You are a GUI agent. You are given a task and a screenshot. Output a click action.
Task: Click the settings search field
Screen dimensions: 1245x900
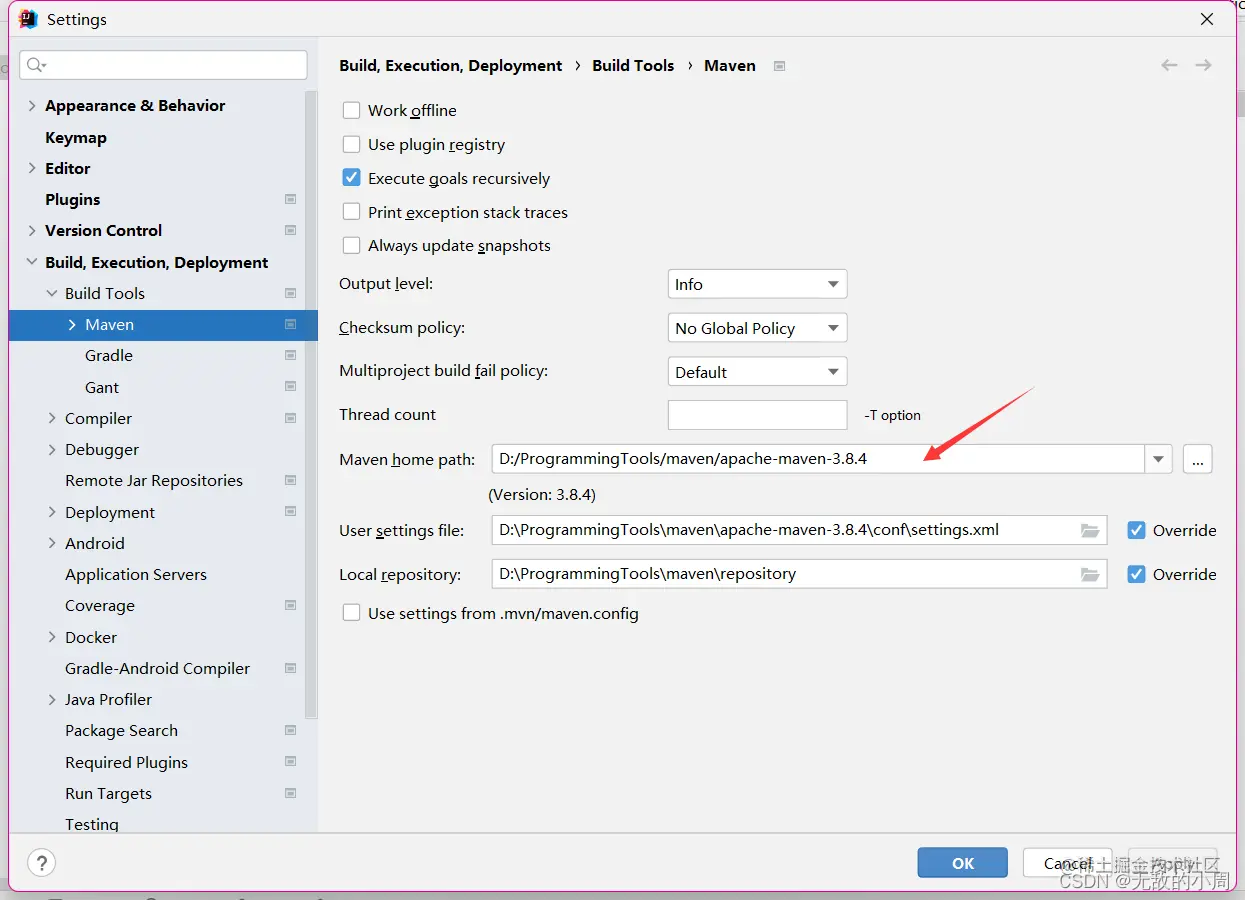(163, 65)
